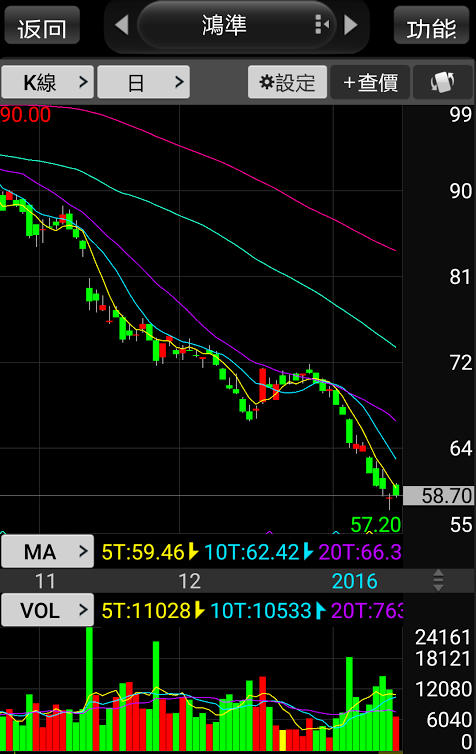Select the 24161 volume axis label
476x754 pixels.
443,637
